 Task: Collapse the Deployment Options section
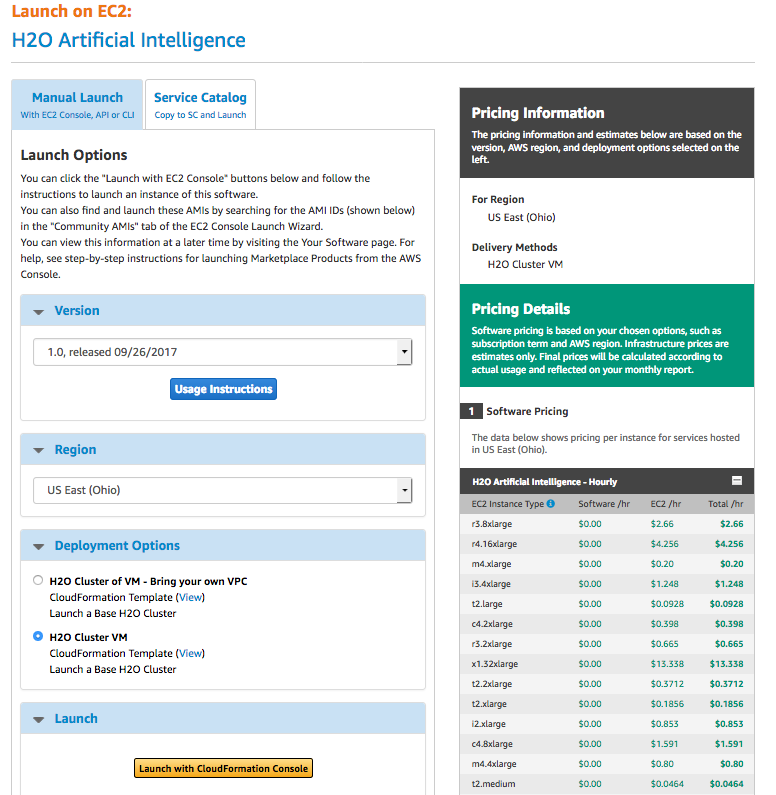point(39,547)
